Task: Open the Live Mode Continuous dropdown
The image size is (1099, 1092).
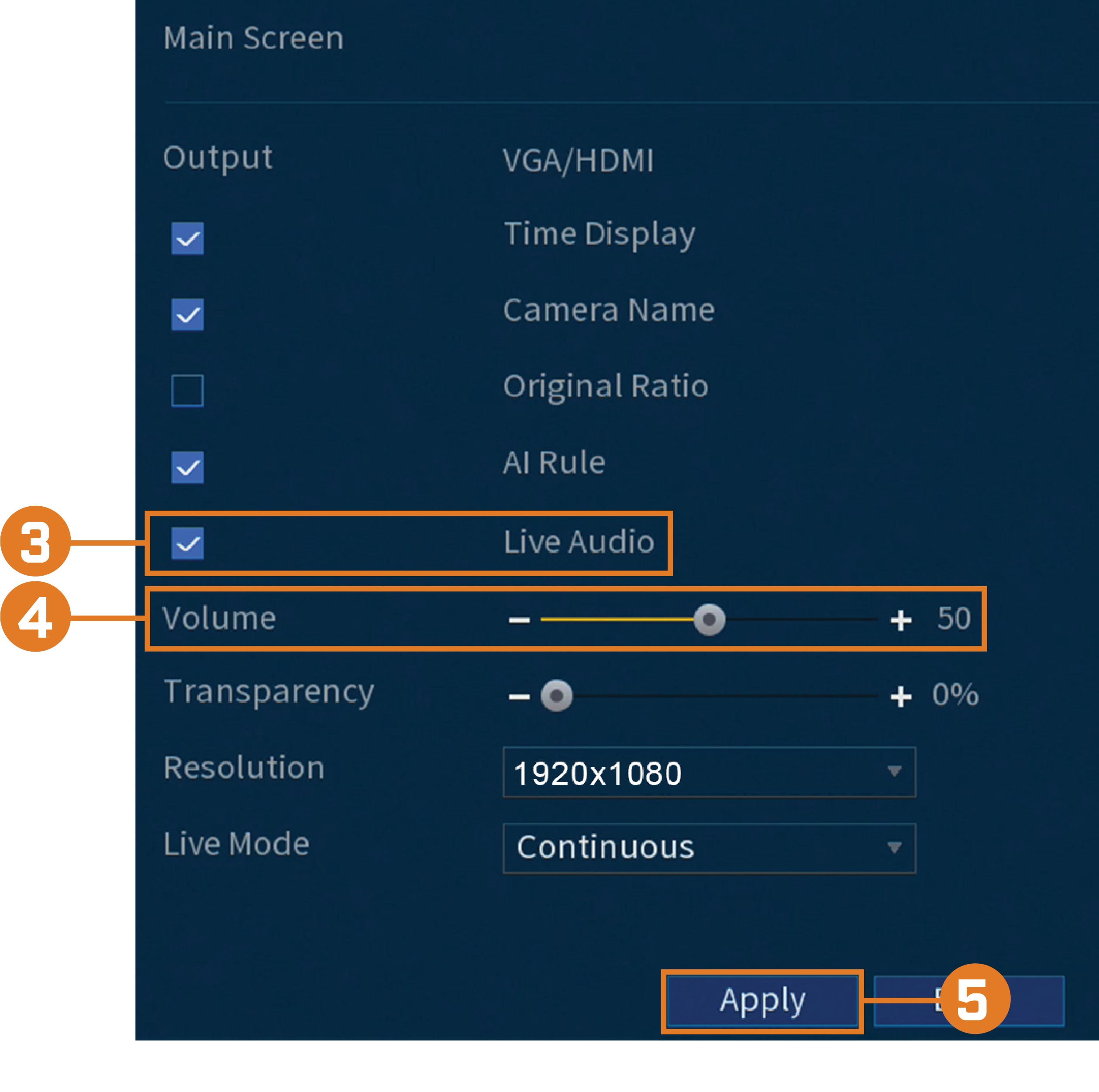Action: 709,848
